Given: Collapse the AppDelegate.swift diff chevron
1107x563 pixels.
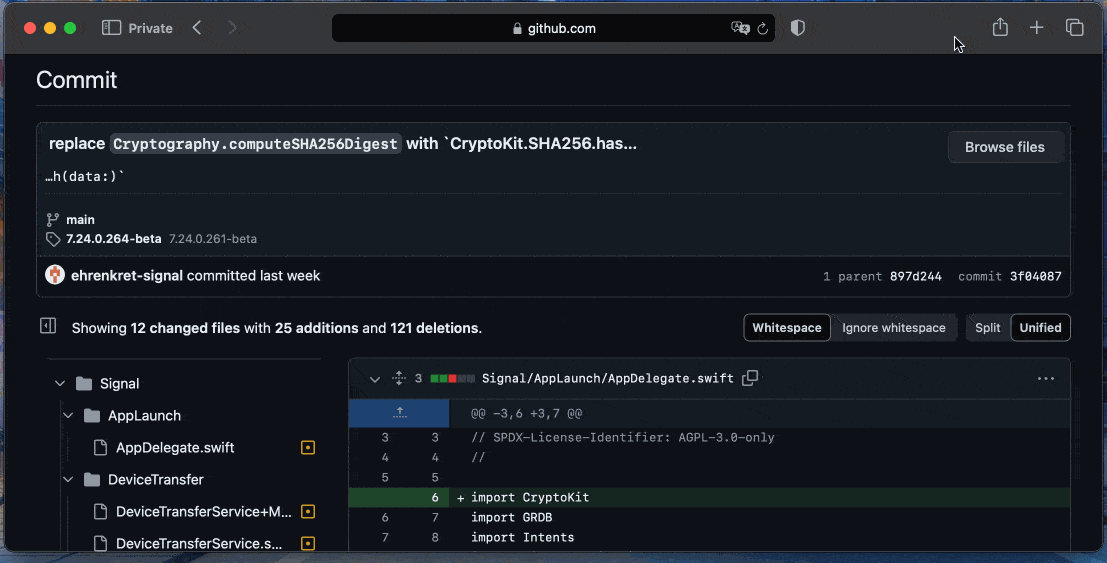Looking at the screenshot, I should coord(375,379).
